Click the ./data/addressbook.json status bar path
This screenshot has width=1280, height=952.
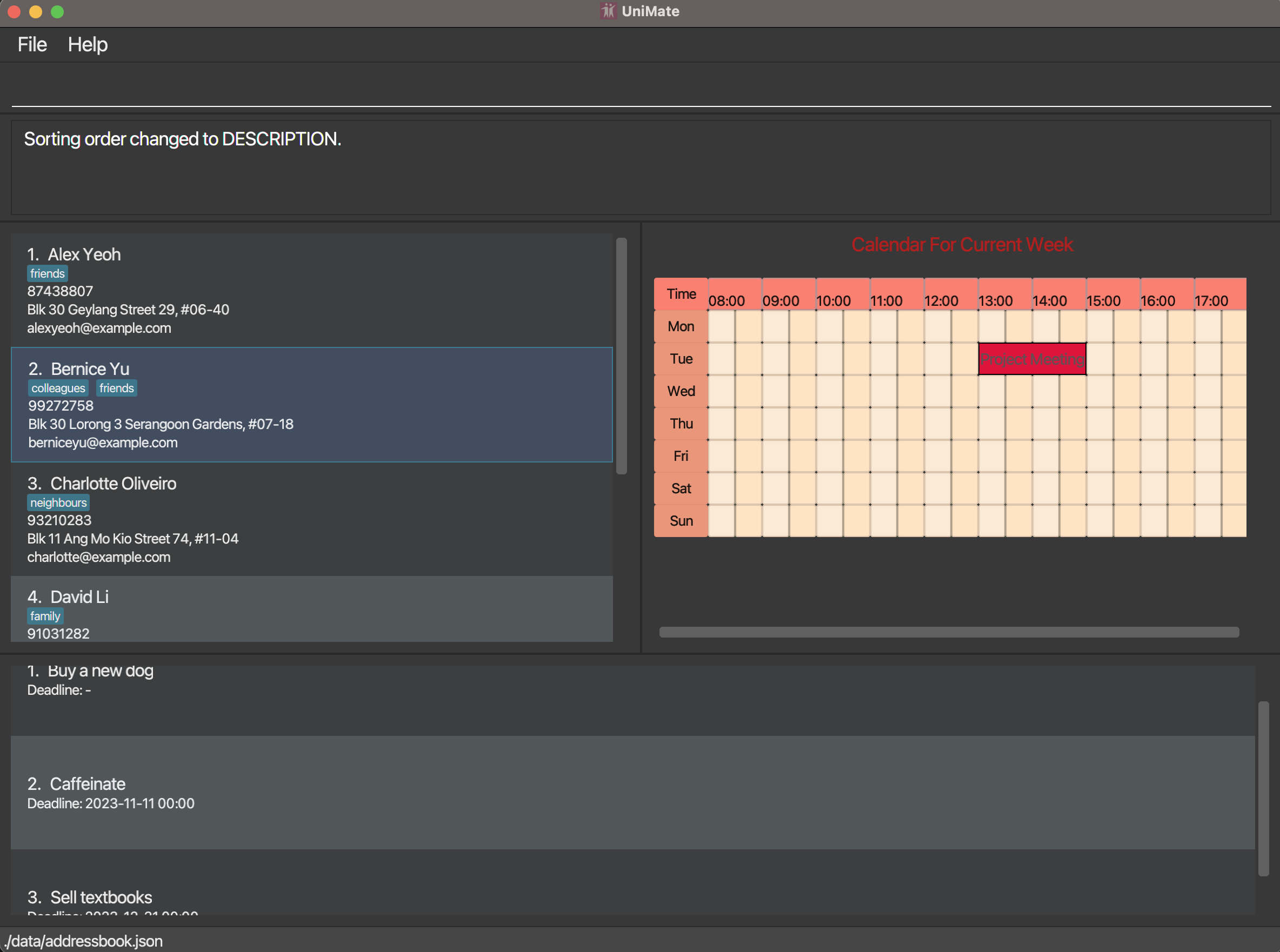point(83,941)
